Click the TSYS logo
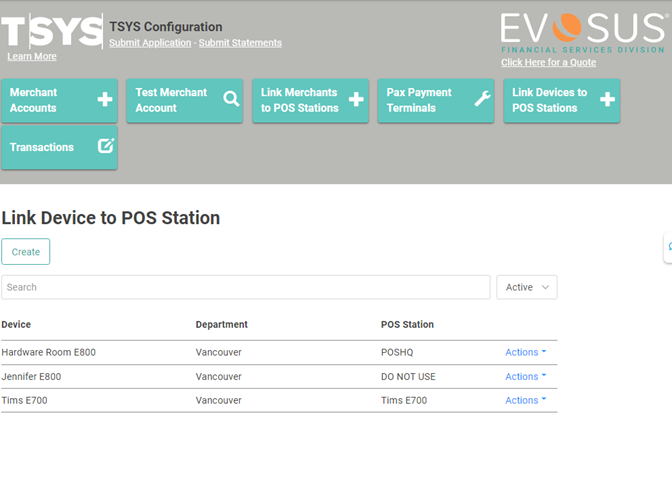The width and height of the screenshot is (672, 491). 52,31
